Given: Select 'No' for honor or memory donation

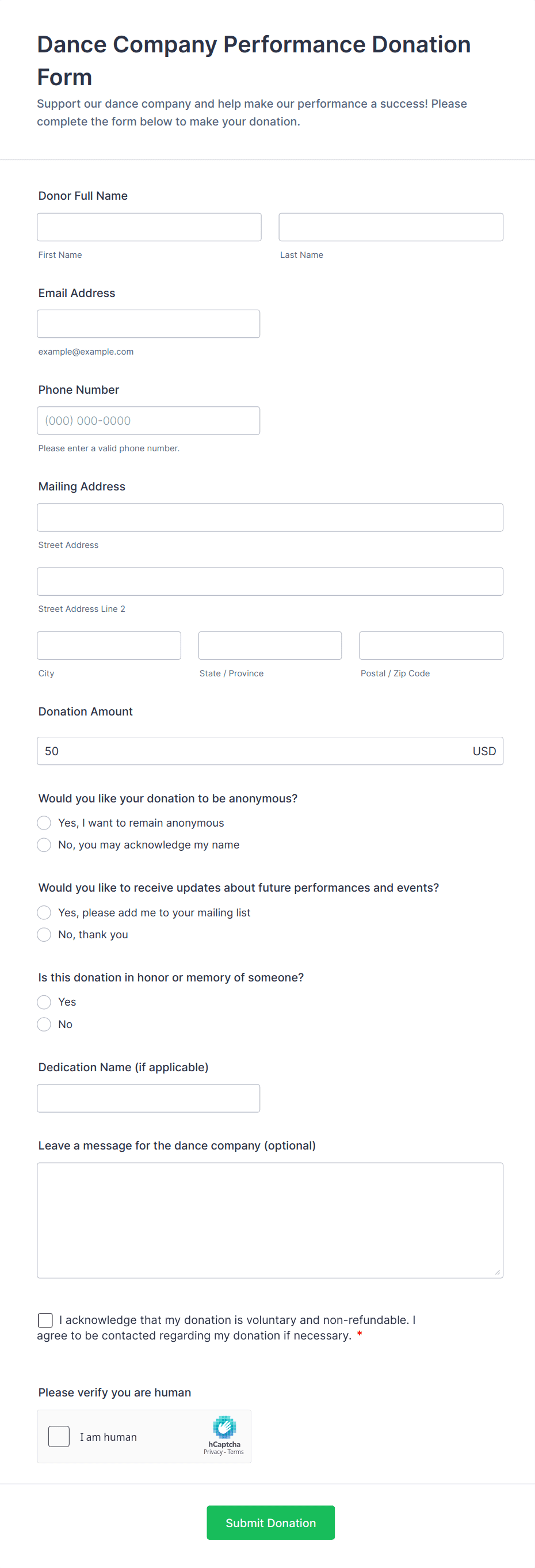Looking at the screenshot, I should (x=44, y=1025).
